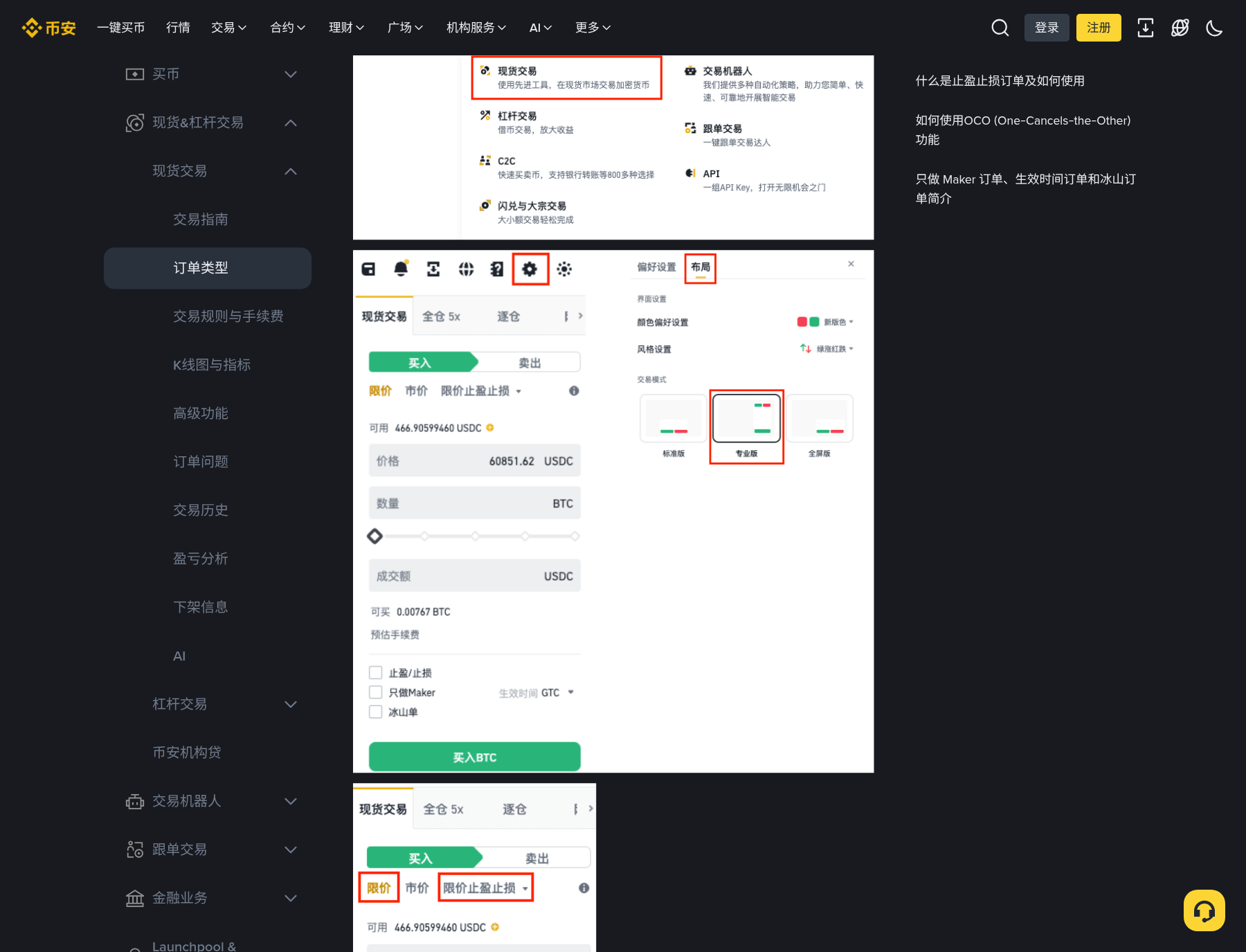Select the AI entry in the sidebar
The height and width of the screenshot is (952, 1246).
179,656
